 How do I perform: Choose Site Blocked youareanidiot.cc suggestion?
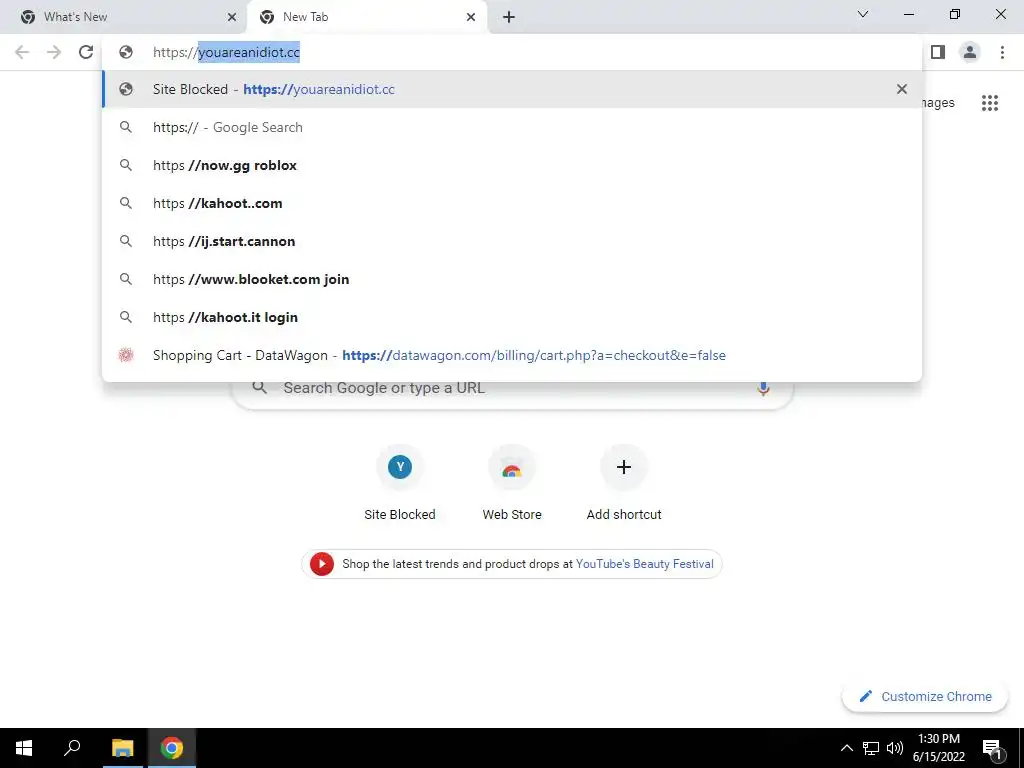tap(512, 89)
